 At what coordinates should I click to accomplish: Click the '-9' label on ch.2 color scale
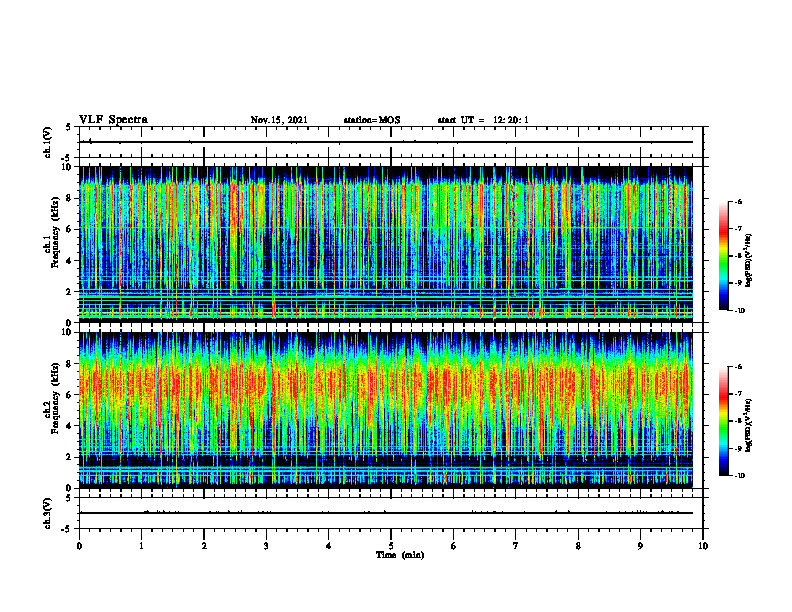[738, 448]
